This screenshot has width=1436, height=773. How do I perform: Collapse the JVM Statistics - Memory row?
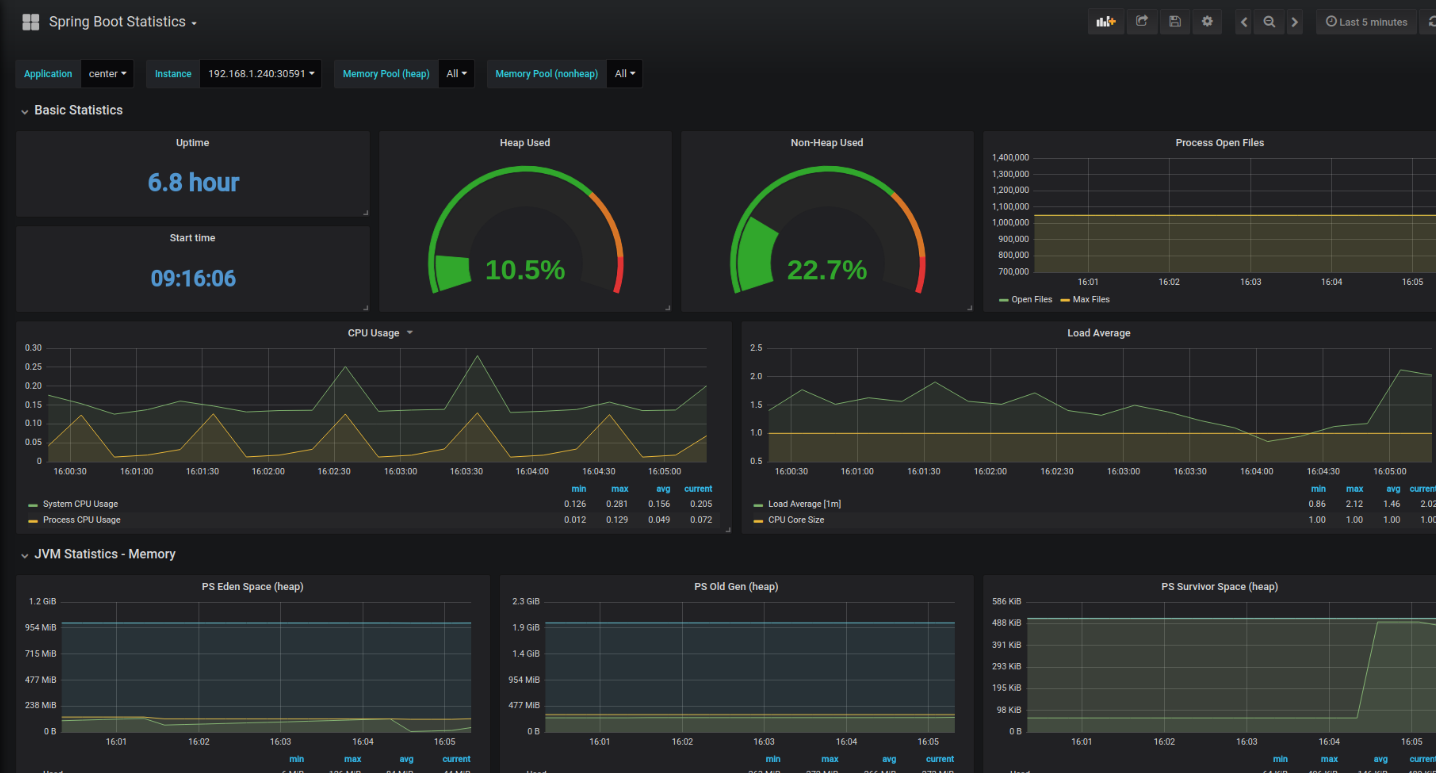coord(98,554)
